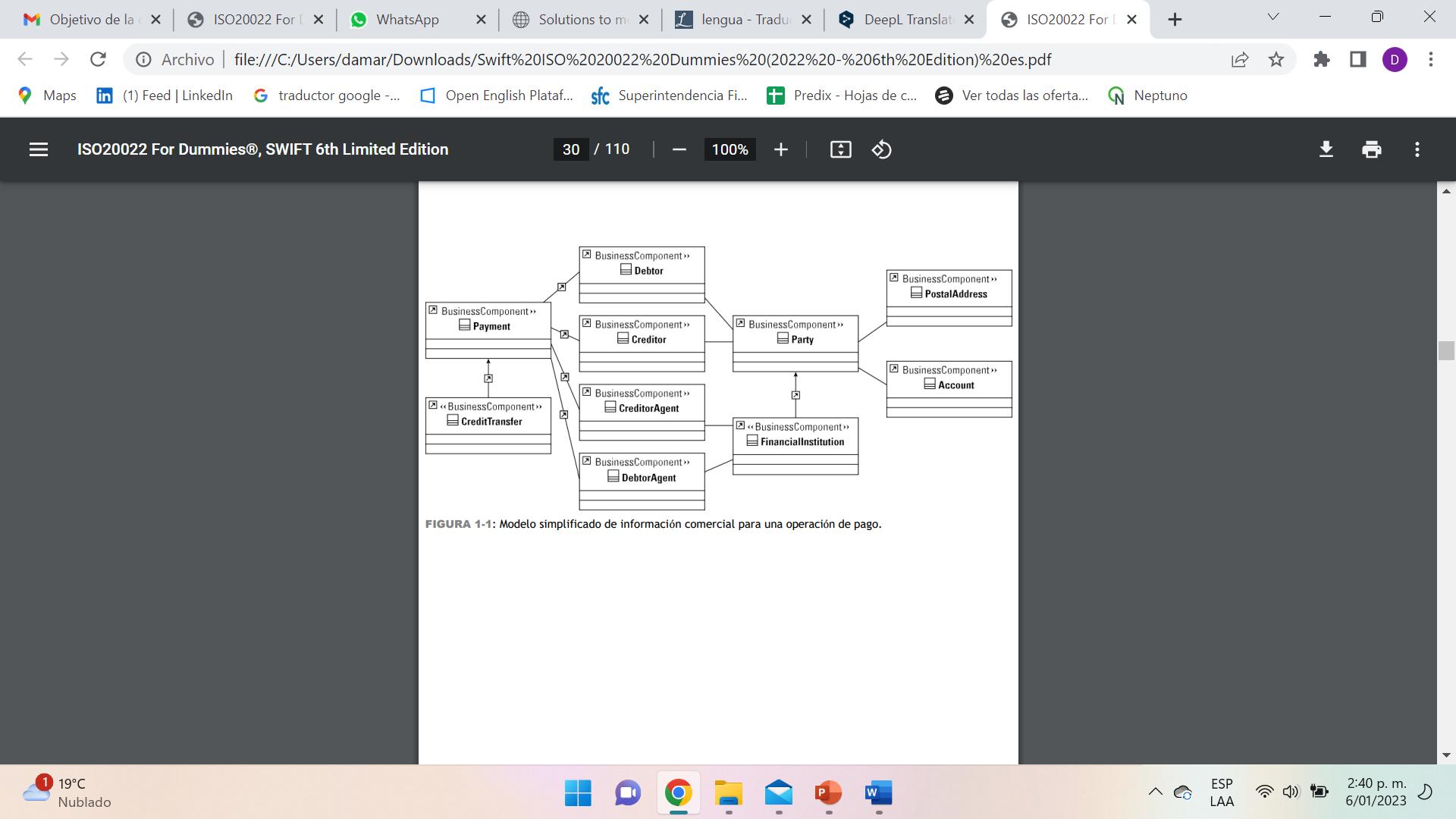1456x819 pixels.
Task: Click the vertical scrollbar thumb
Action: tap(1445, 350)
